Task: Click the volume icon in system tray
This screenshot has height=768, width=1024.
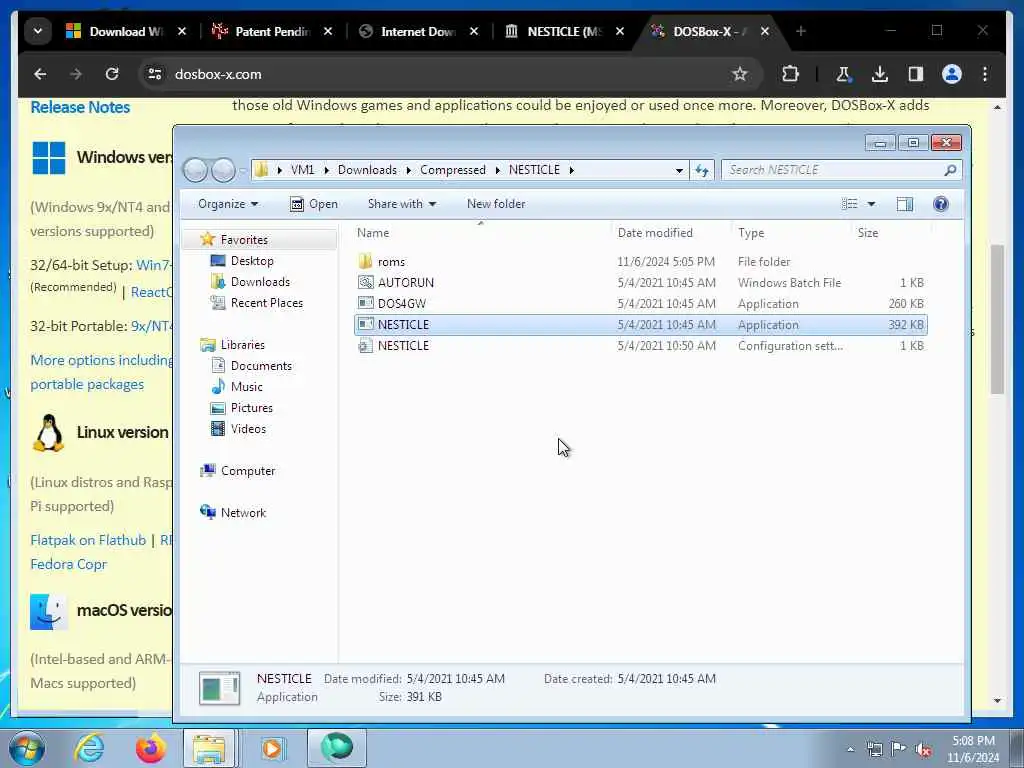Action: pos(923,749)
